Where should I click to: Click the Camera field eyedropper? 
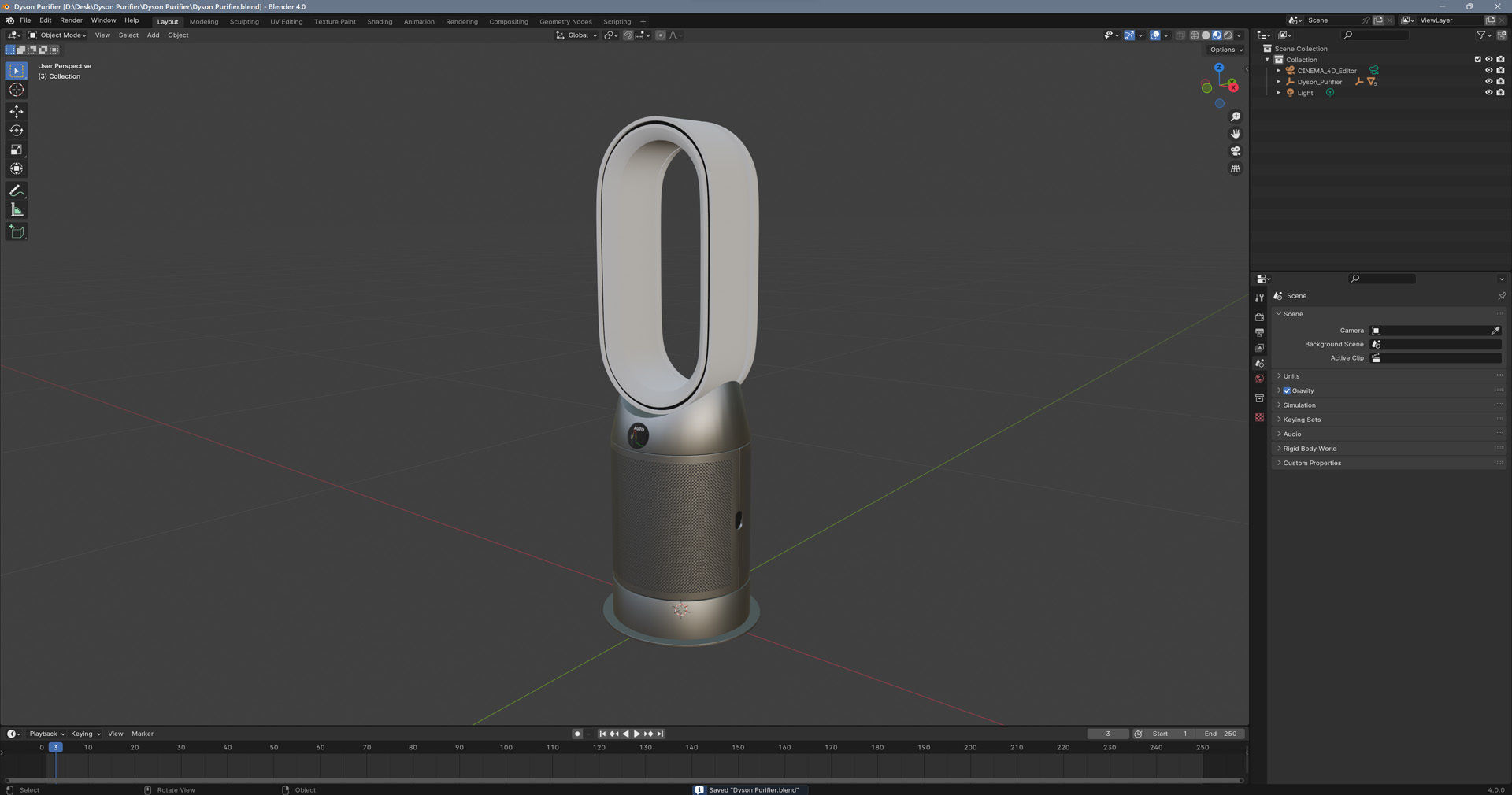(x=1495, y=331)
